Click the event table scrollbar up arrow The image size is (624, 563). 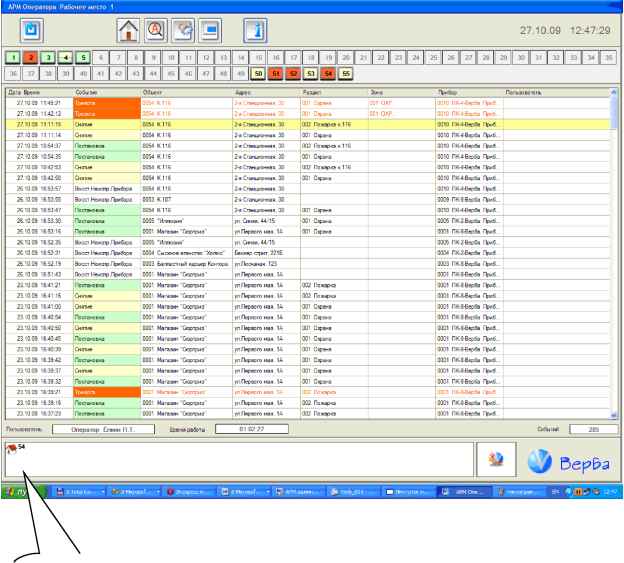point(614,92)
